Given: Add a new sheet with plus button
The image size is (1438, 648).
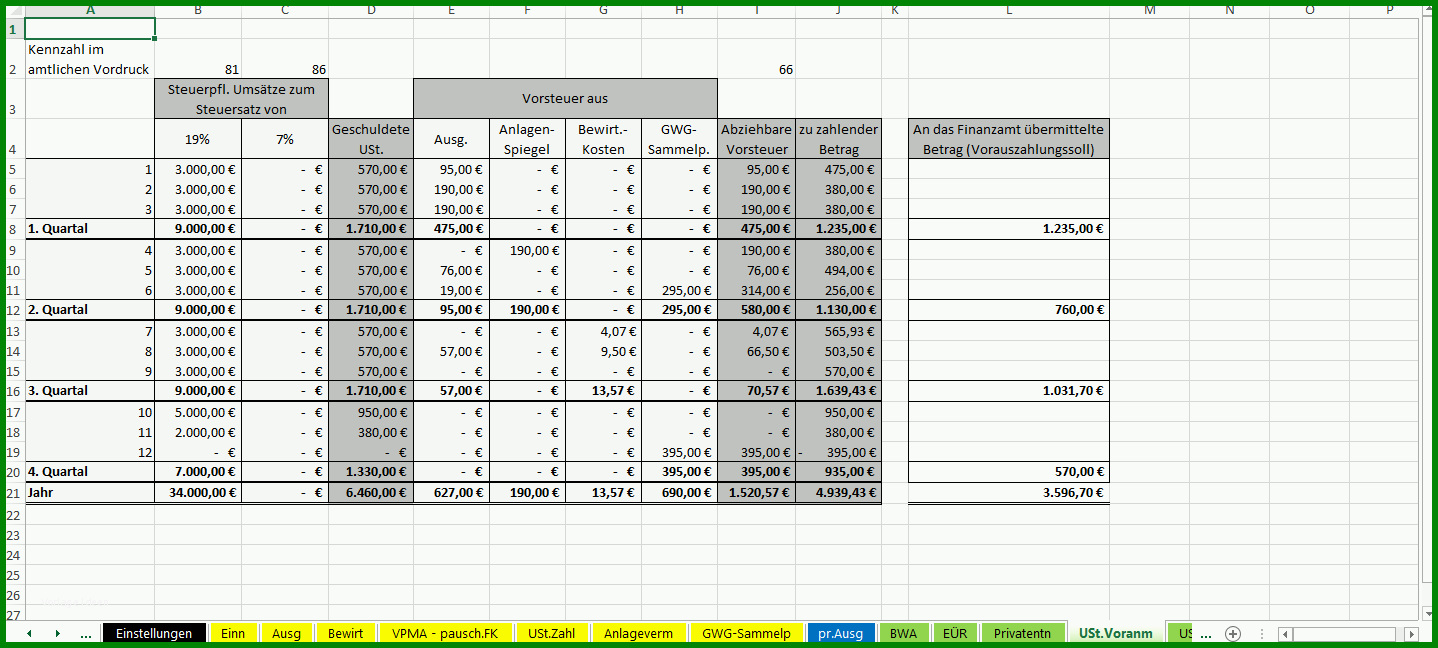Looking at the screenshot, I should 1233,633.
